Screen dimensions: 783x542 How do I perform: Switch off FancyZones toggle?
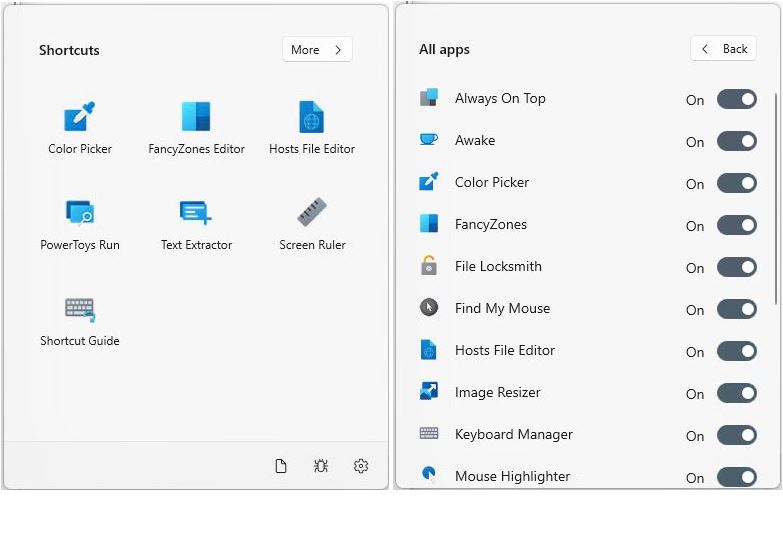tap(737, 225)
